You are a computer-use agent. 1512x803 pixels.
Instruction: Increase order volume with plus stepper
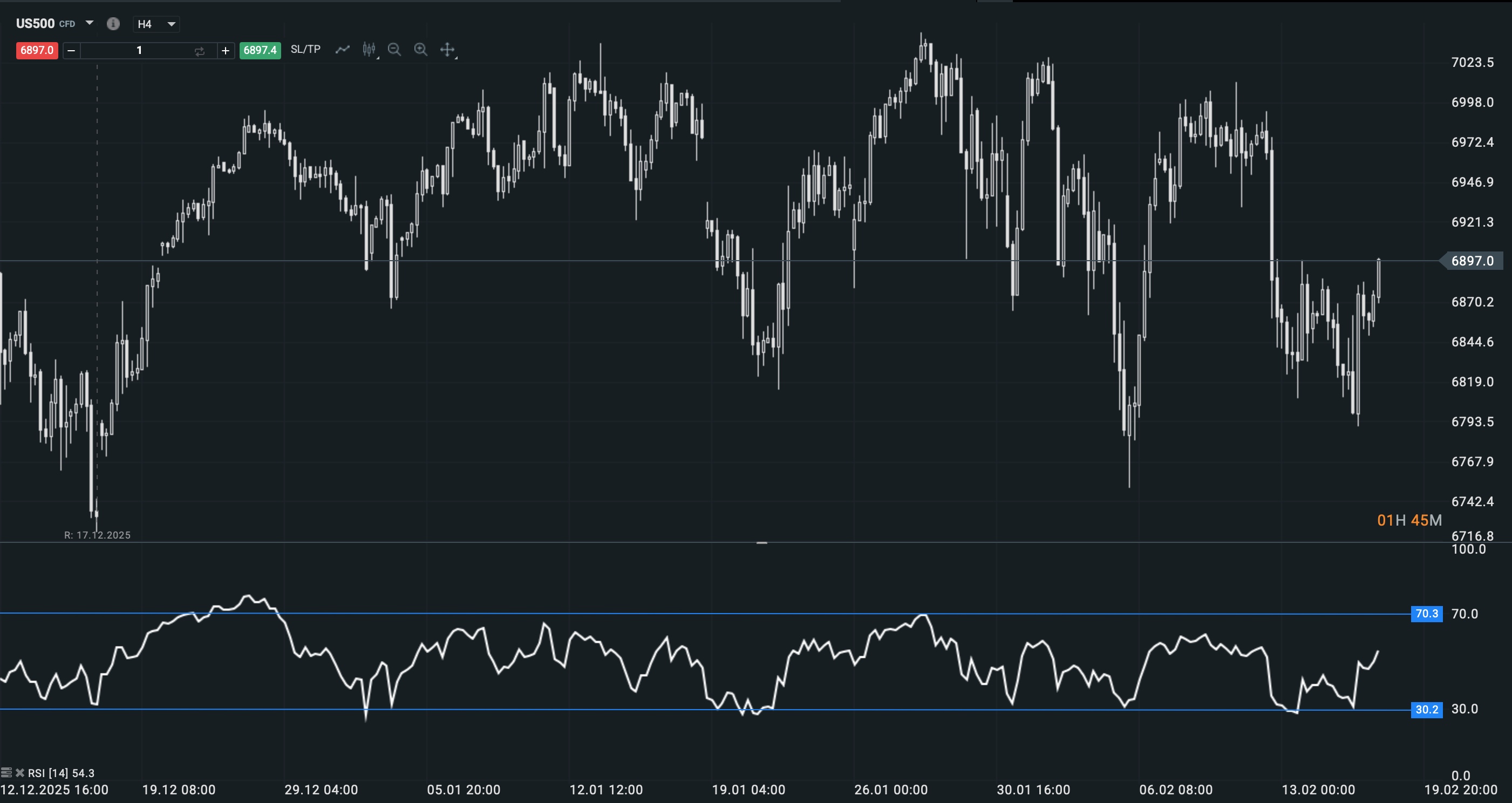[x=226, y=51]
